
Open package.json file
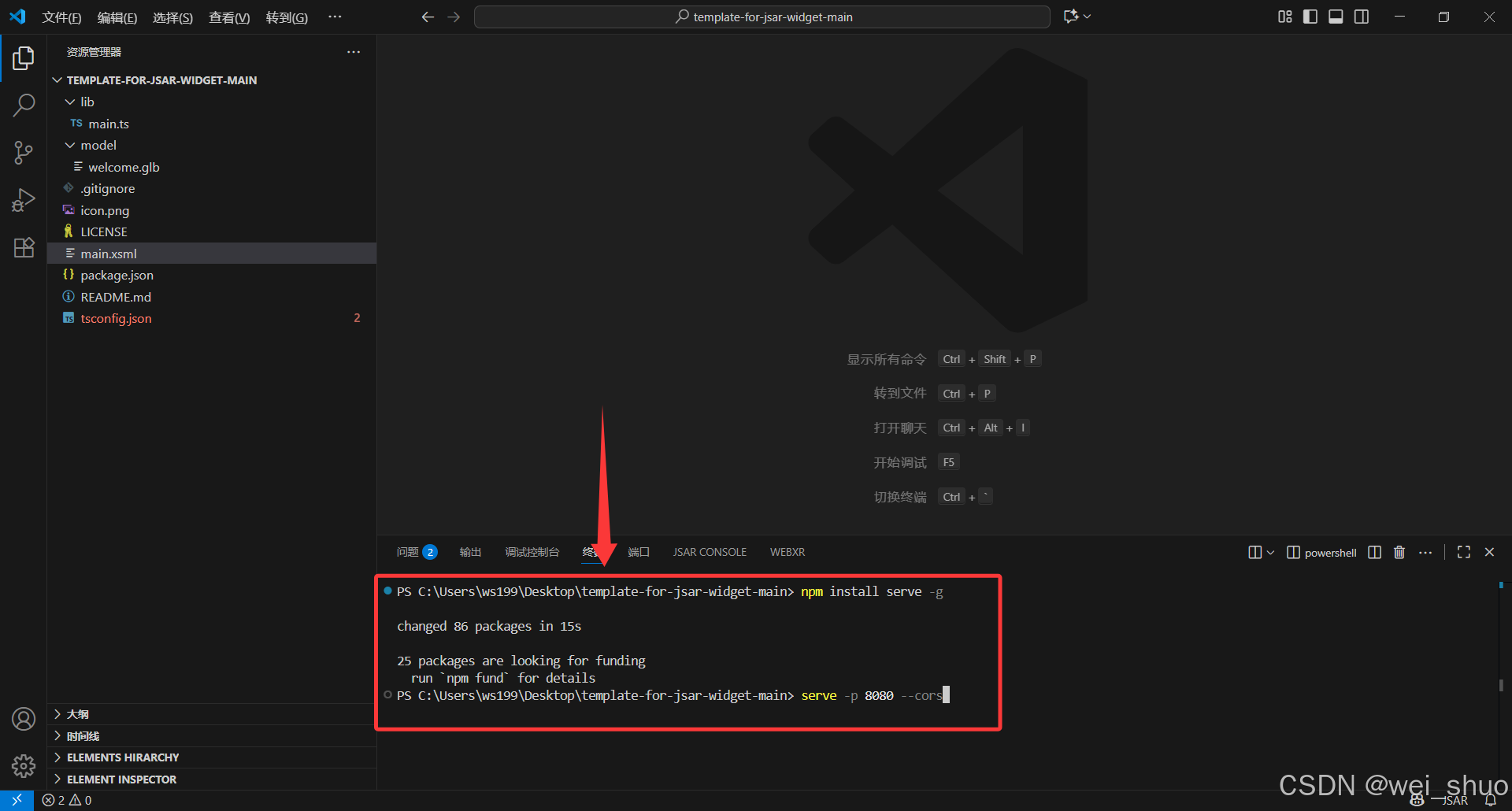[x=212, y=275]
